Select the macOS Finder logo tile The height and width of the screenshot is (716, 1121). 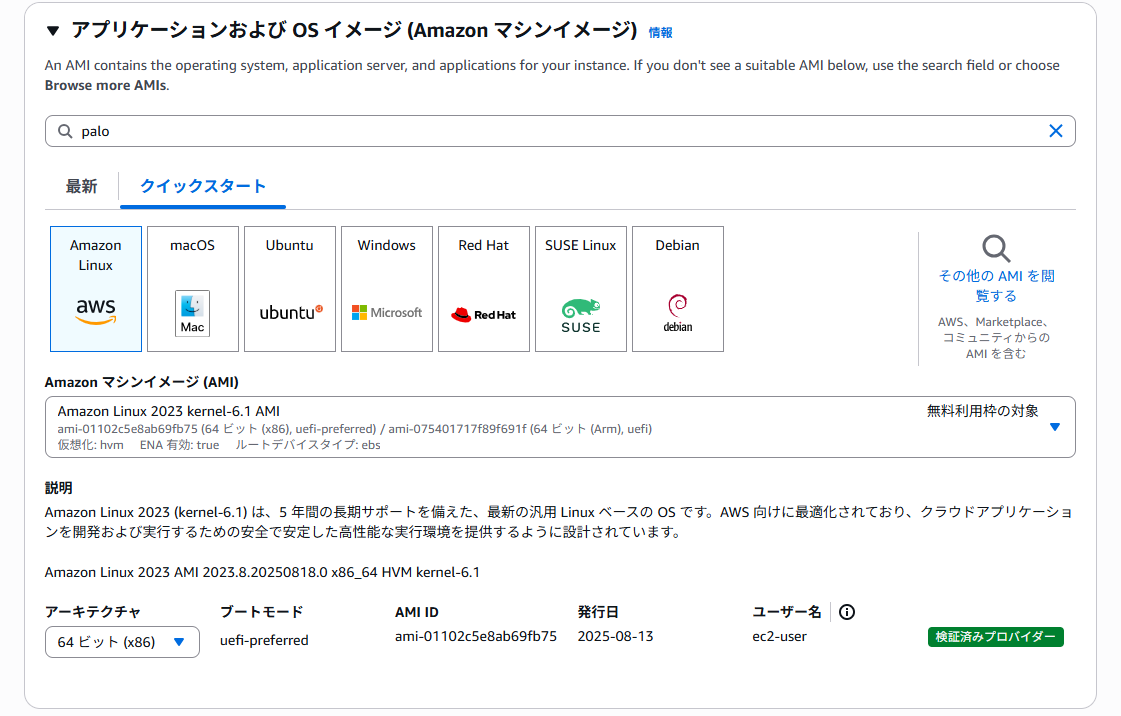click(193, 289)
